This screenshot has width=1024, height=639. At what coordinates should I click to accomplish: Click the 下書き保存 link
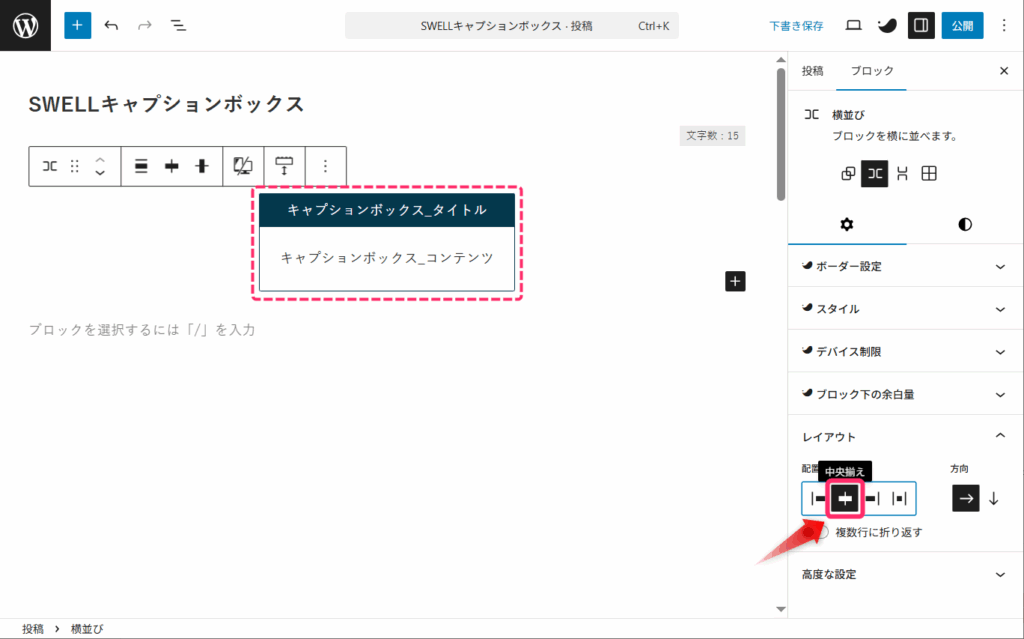(796, 26)
